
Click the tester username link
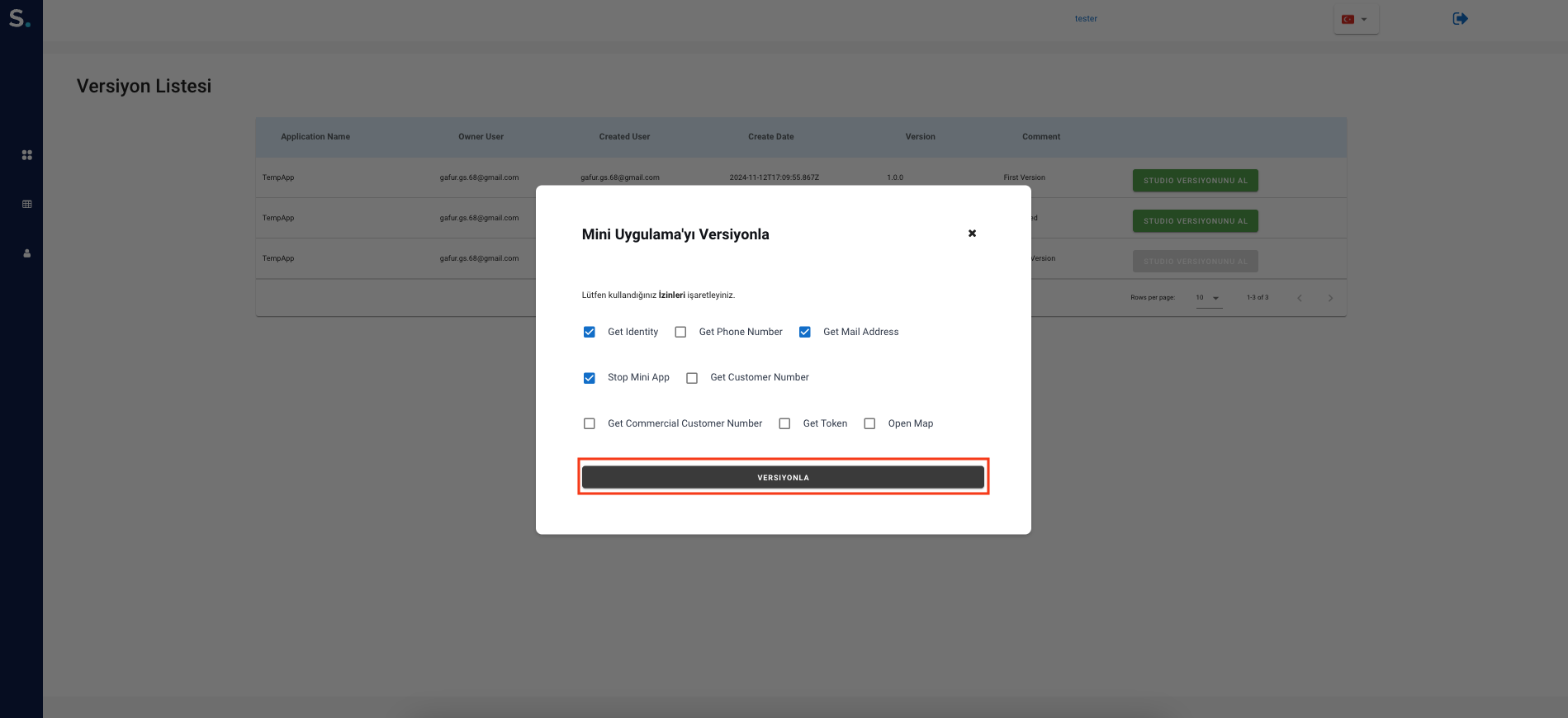[1086, 19]
